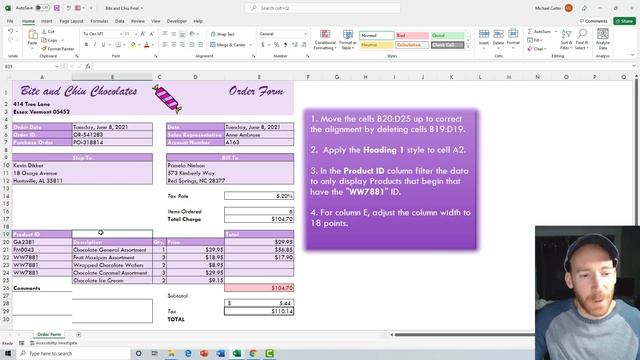Open Sort & Filter menu
The width and height of the screenshot is (640, 360).
566,40
